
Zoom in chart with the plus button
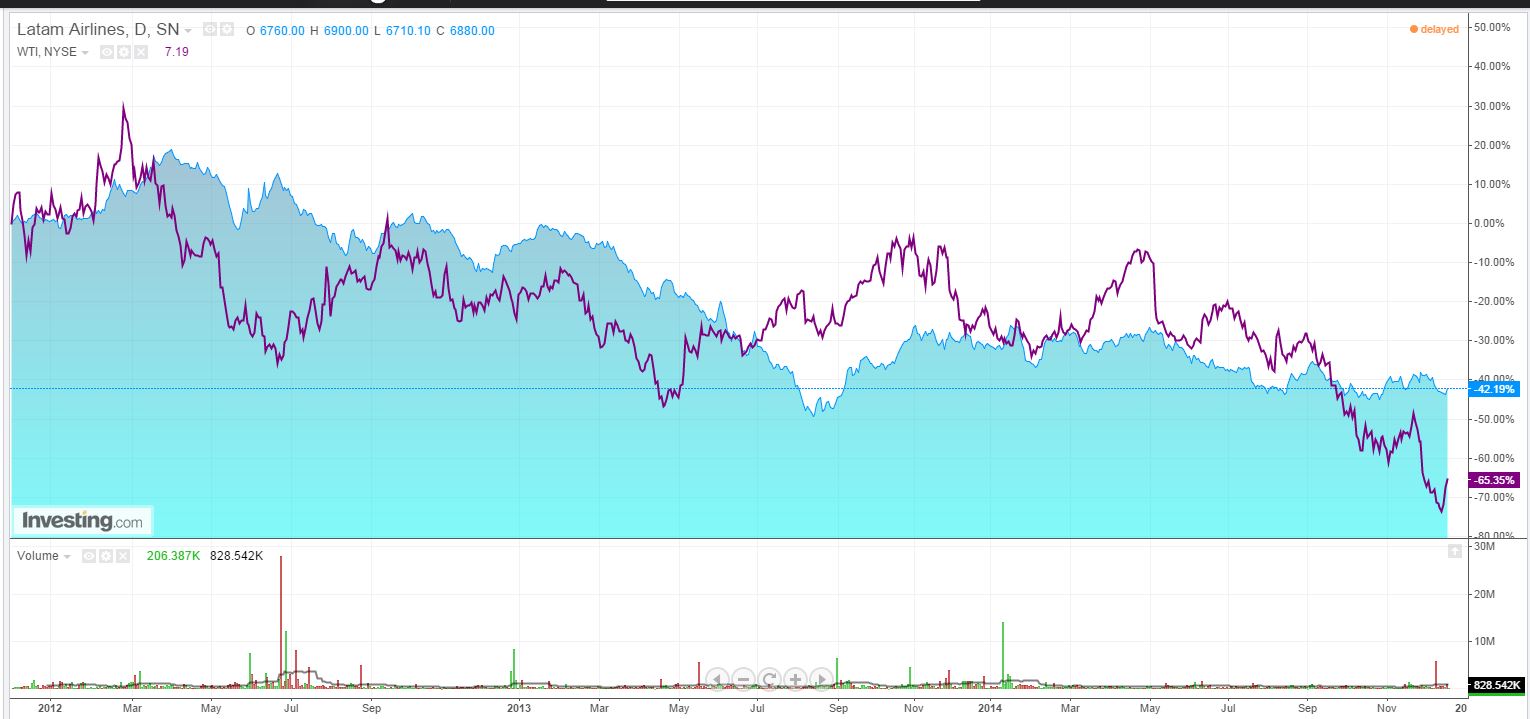pos(795,679)
